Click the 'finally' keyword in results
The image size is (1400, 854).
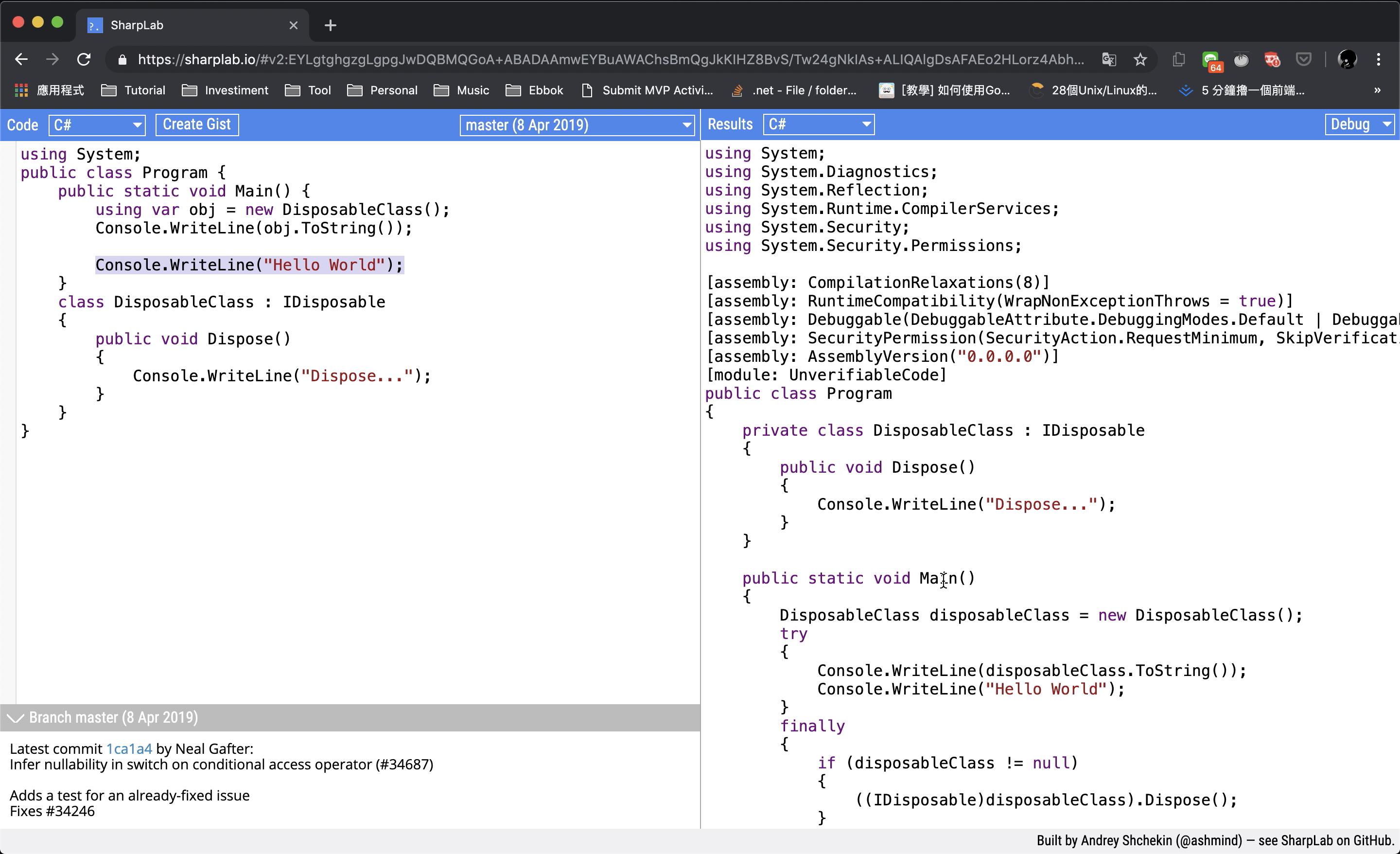tap(812, 726)
